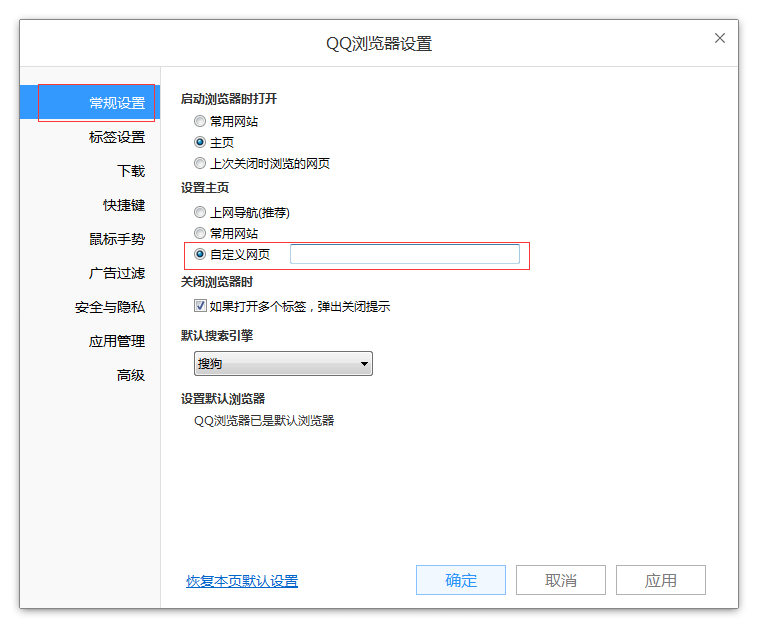This screenshot has width=758, height=628.
Task: Open the 标签设置 section
Action: [117, 137]
